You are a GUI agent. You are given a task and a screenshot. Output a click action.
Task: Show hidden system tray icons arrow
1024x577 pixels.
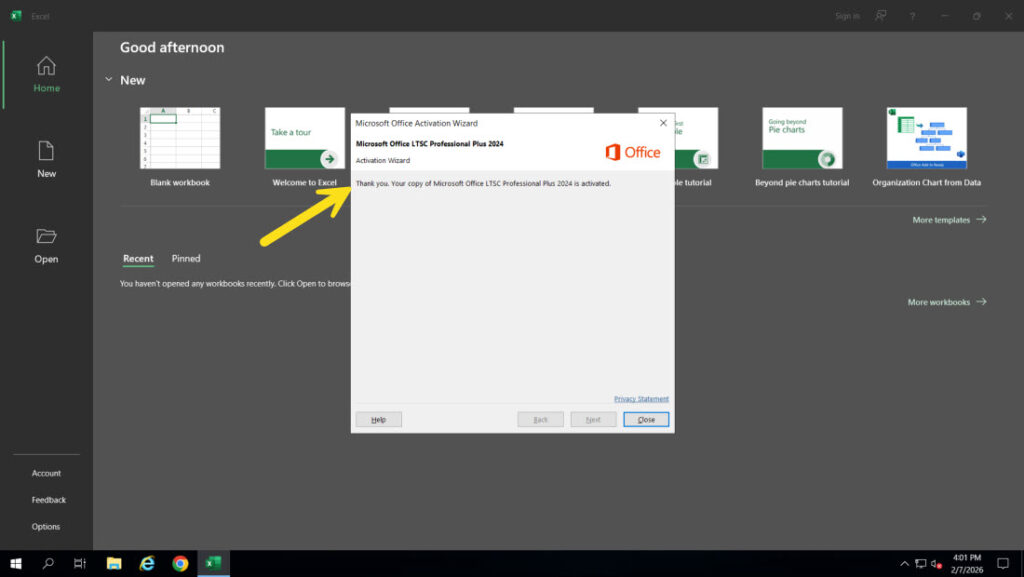pyautogui.click(x=904, y=564)
